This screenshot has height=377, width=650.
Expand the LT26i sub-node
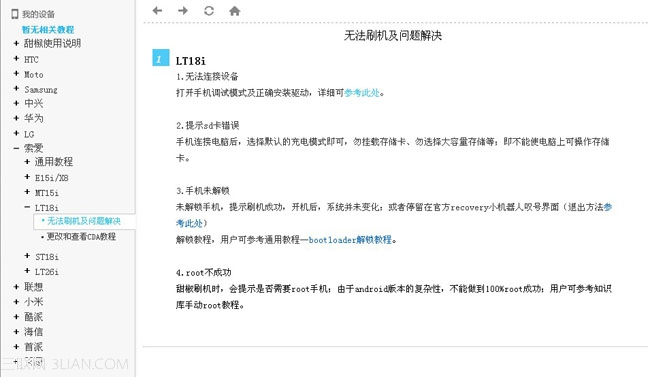(x=27, y=271)
